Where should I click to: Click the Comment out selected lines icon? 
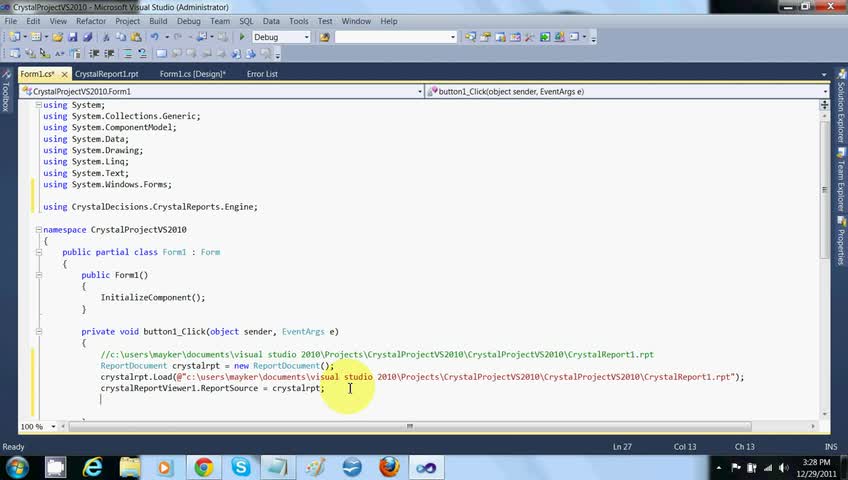127,54
